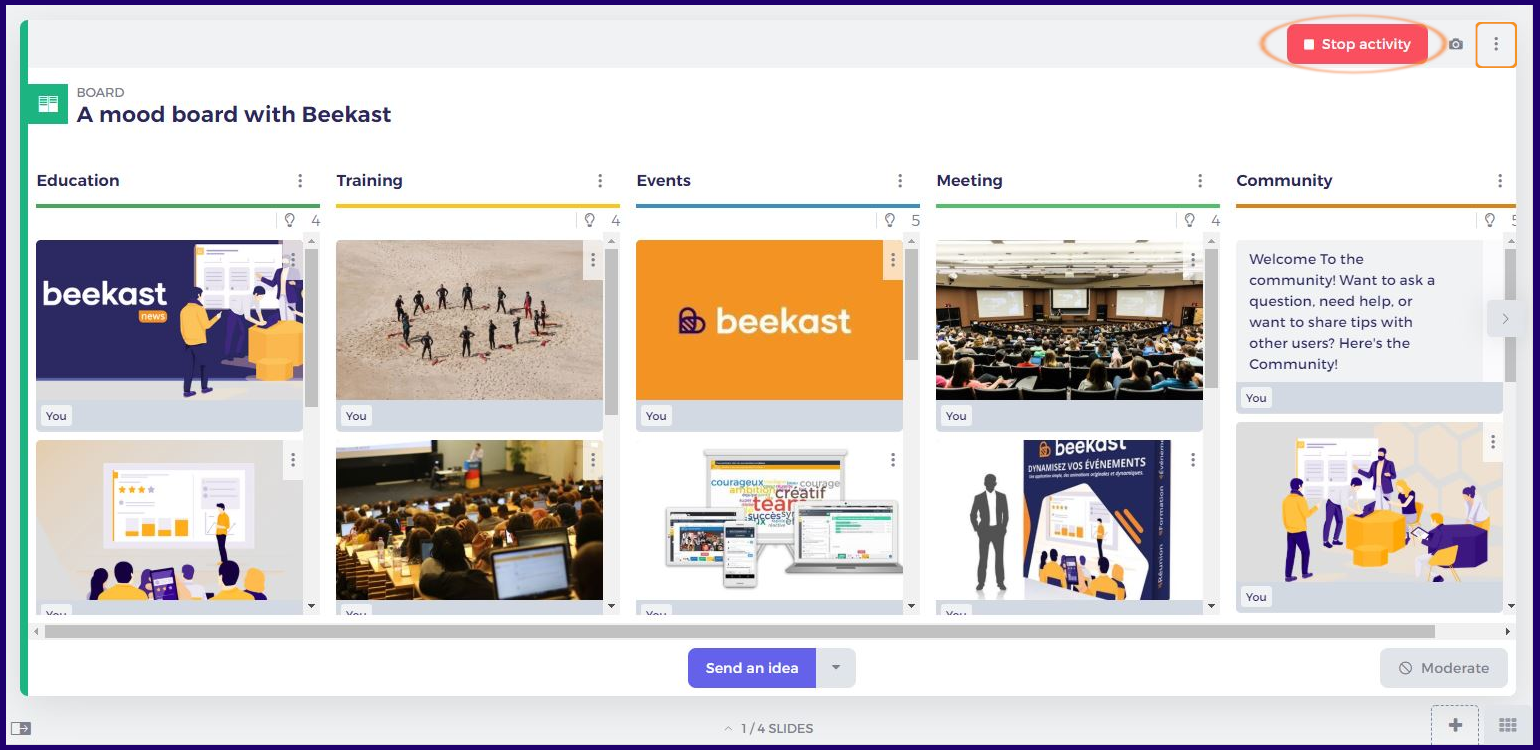
Task: Click the Events column vertical scrollbar thumb
Action: [x=911, y=304]
